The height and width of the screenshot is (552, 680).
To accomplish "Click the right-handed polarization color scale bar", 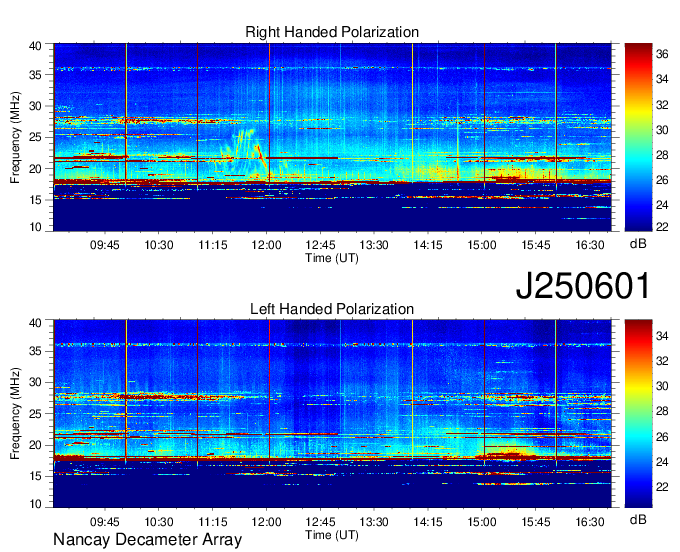I will pyautogui.click(x=638, y=137).
